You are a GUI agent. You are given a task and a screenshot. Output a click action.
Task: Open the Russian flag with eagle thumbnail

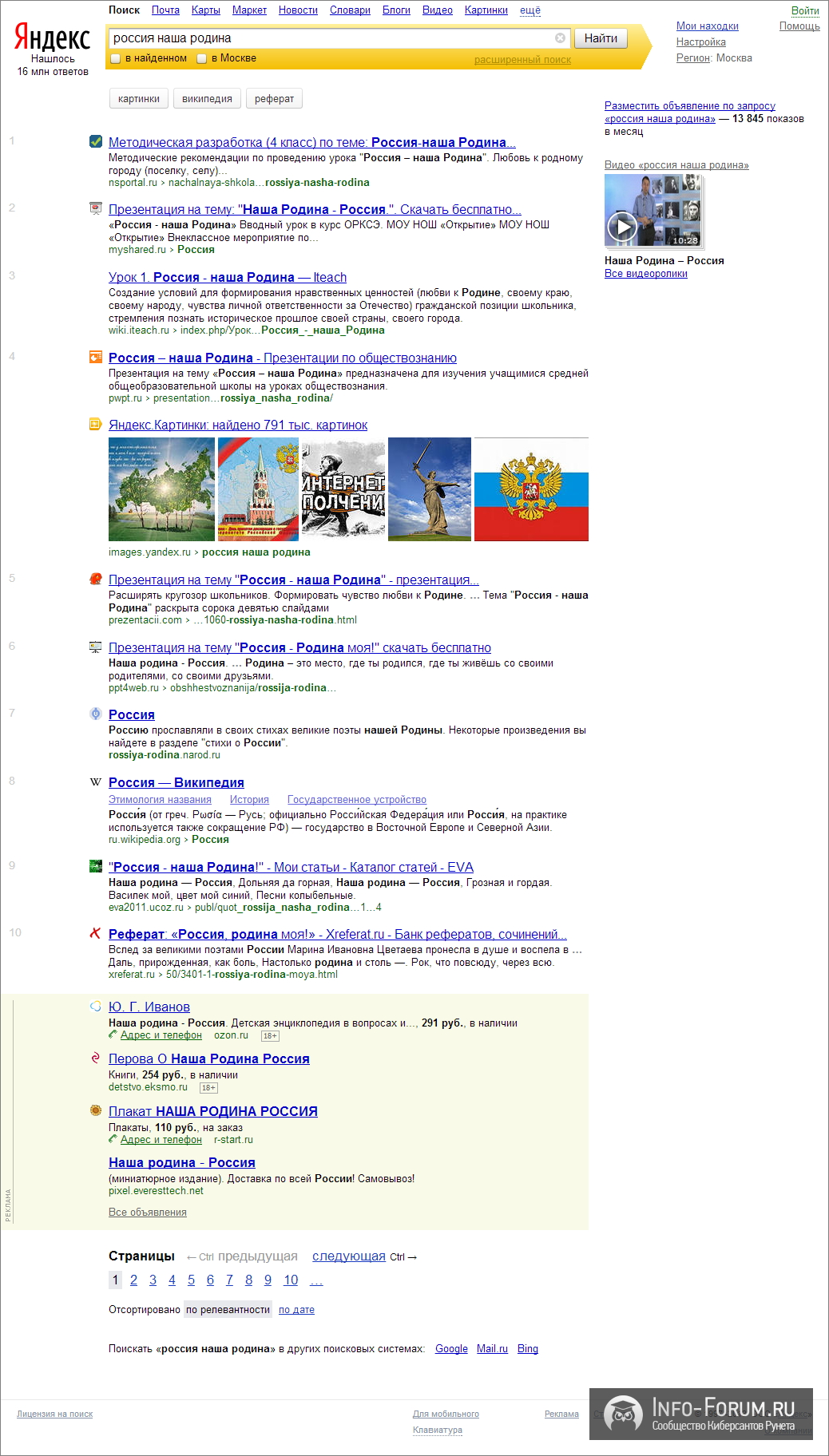531,489
